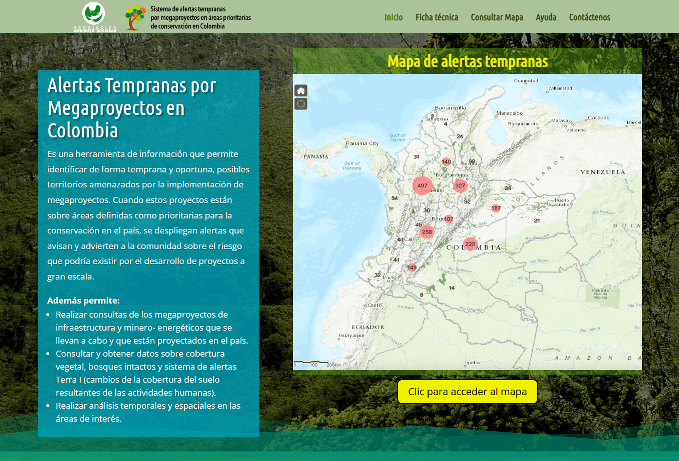The image size is (679, 461).
Task: Open Consultar Mapa from the navigation
Action: [x=497, y=17]
